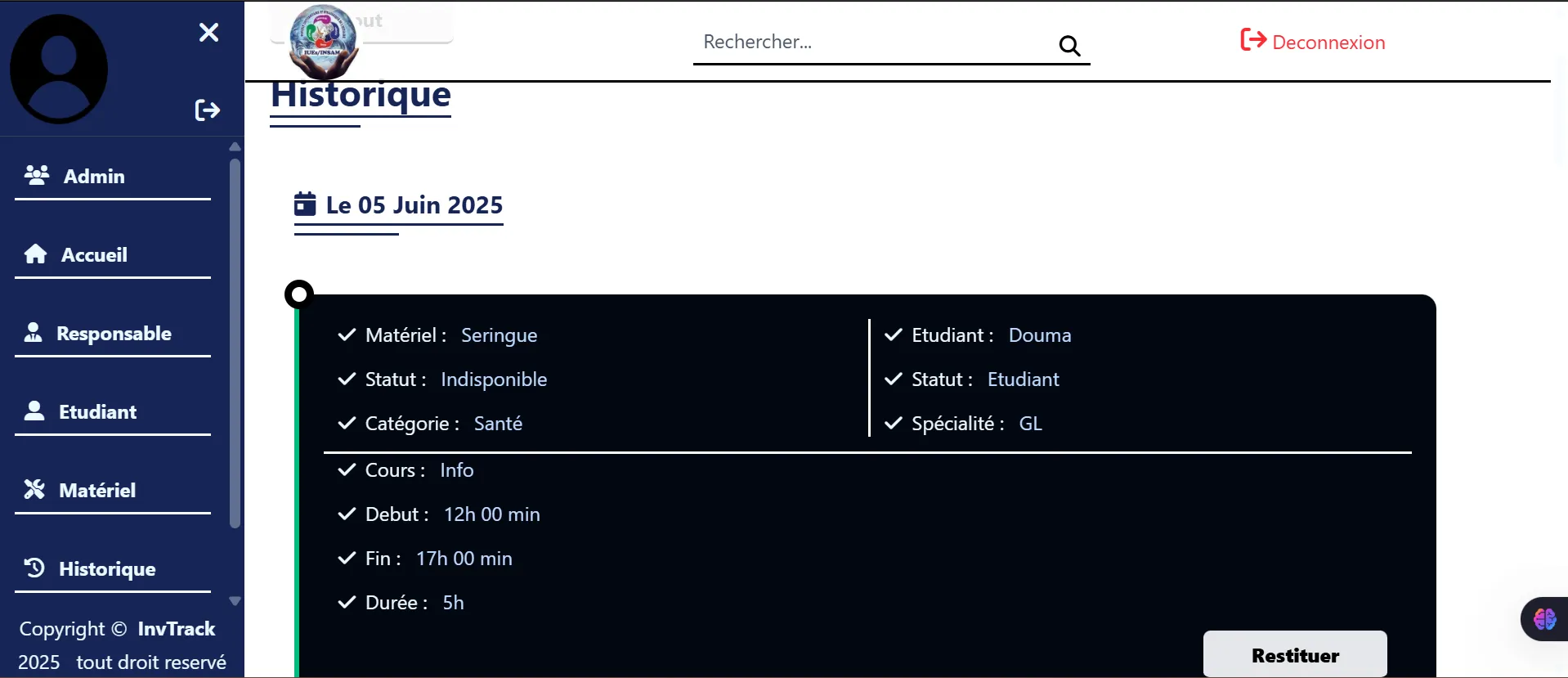Click the Historique page heading
The height and width of the screenshot is (678, 1568).
361,95
